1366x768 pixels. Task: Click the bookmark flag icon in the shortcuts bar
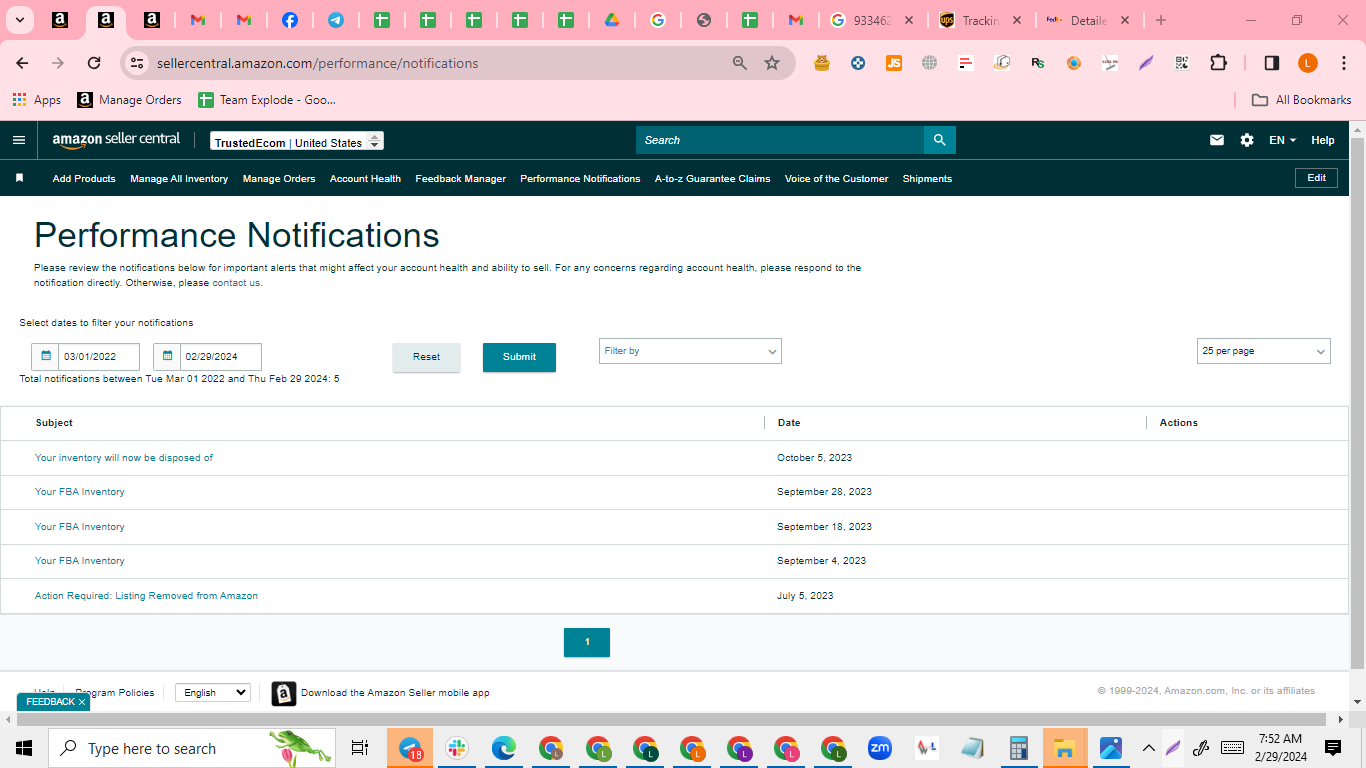pyautogui.click(x=19, y=178)
